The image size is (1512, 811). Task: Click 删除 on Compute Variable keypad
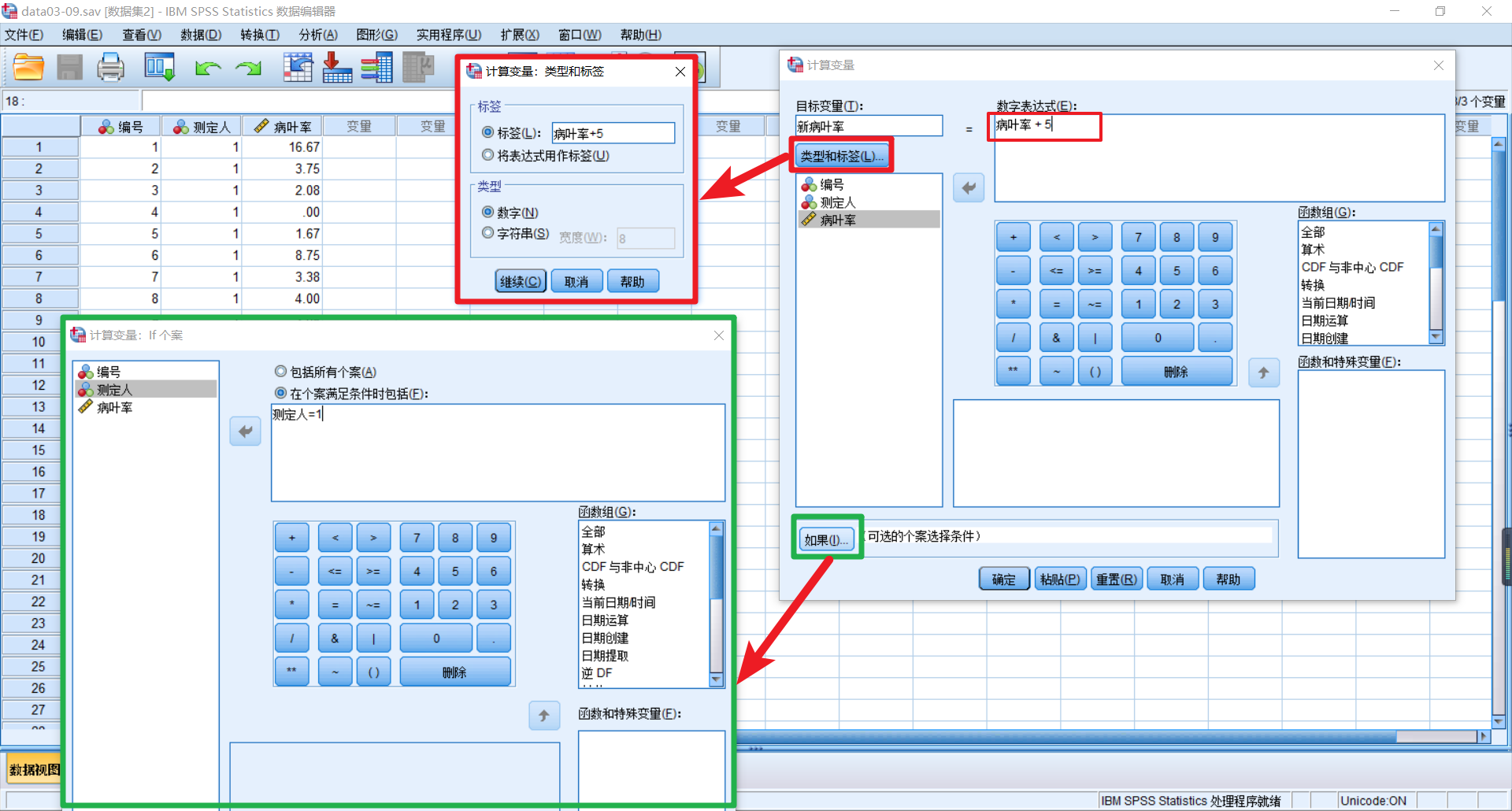1177,372
